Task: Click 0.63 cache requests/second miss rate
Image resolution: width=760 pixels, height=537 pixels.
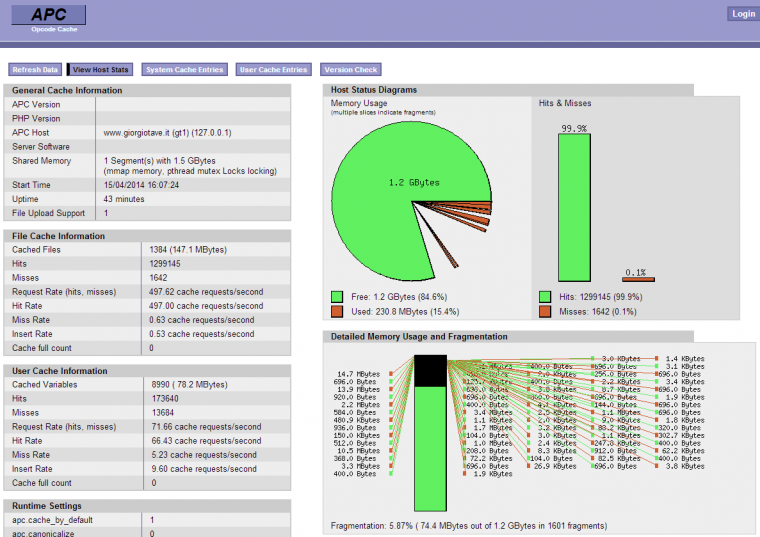Action: click(x=202, y=320)
